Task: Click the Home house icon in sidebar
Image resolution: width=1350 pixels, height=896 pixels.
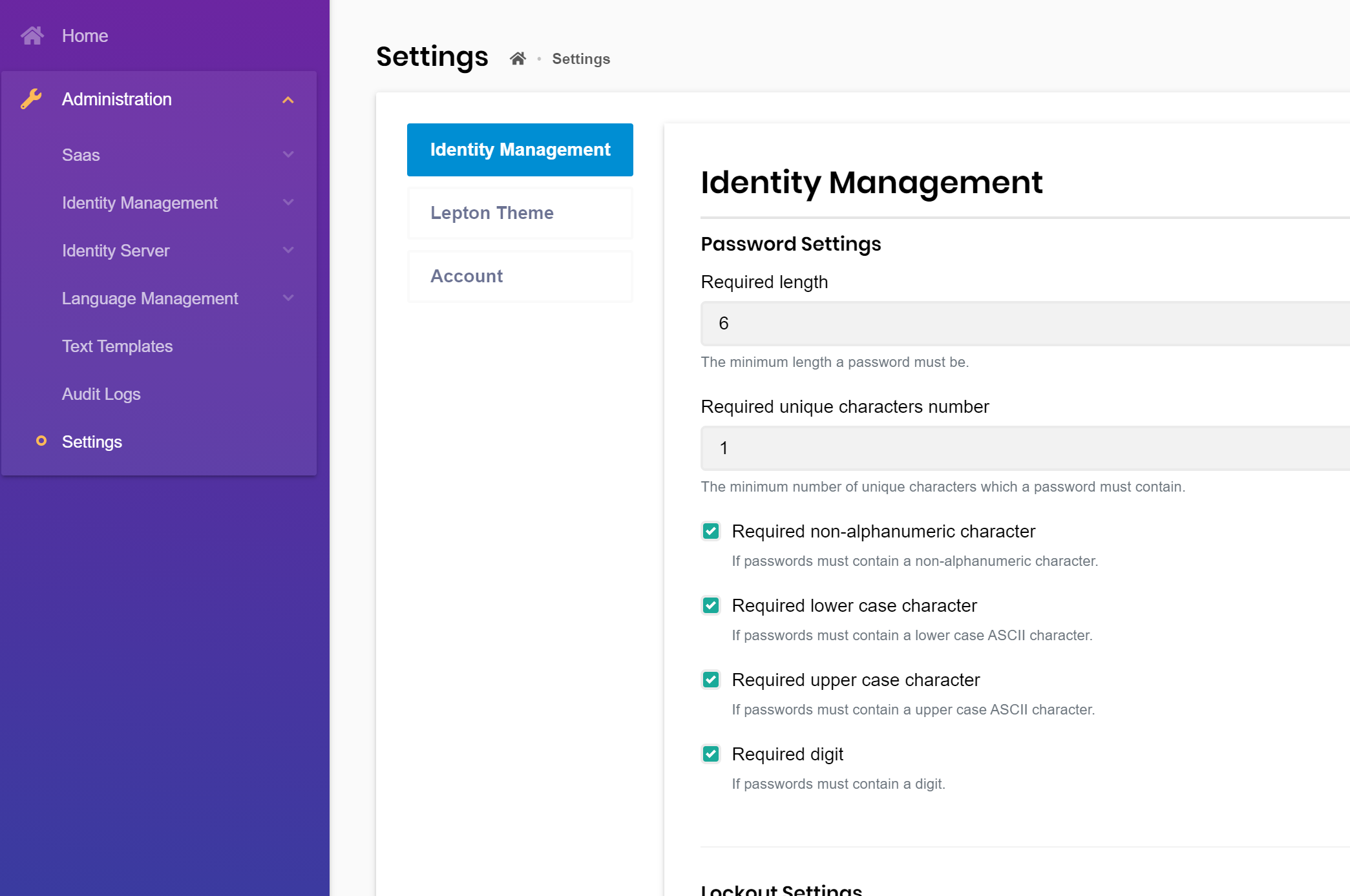Action: (32, 36)
